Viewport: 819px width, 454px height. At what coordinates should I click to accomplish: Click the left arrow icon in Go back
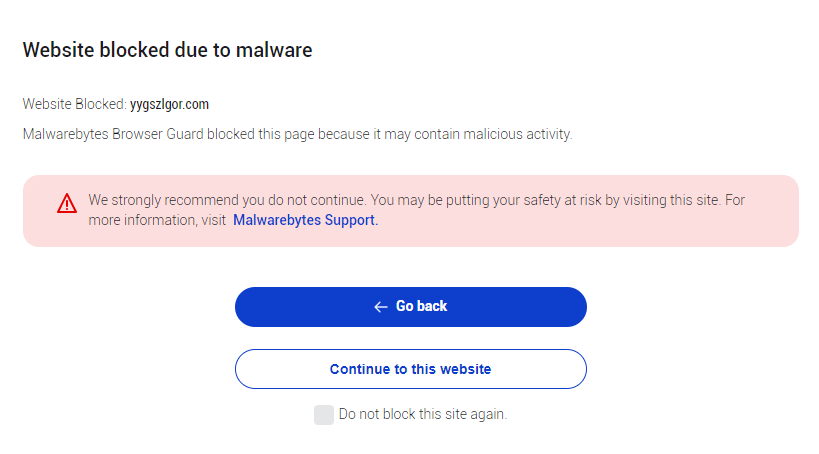tap(380, 307)
